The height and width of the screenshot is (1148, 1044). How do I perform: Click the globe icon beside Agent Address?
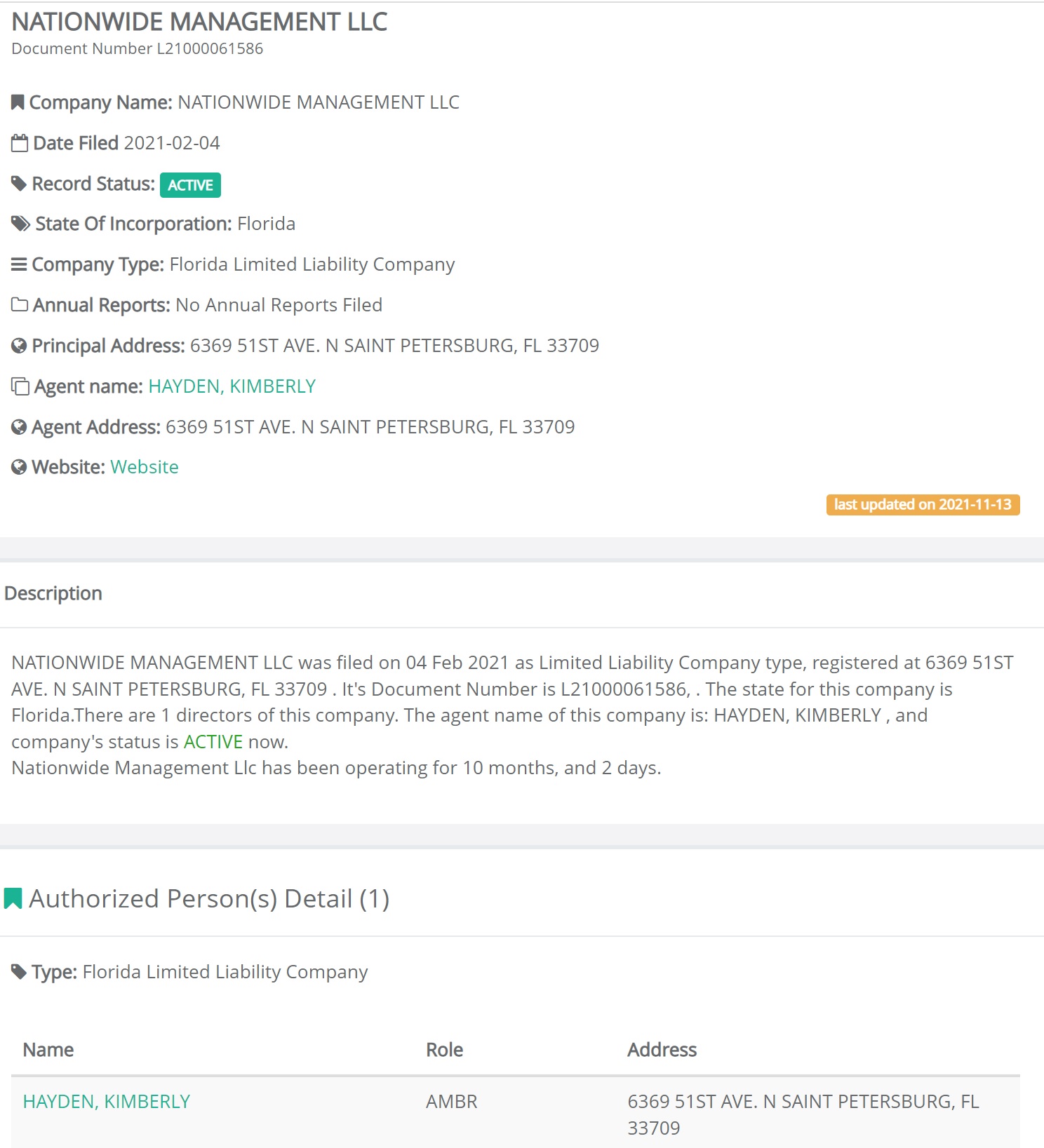pyautogui.click(x=19, y=427)
